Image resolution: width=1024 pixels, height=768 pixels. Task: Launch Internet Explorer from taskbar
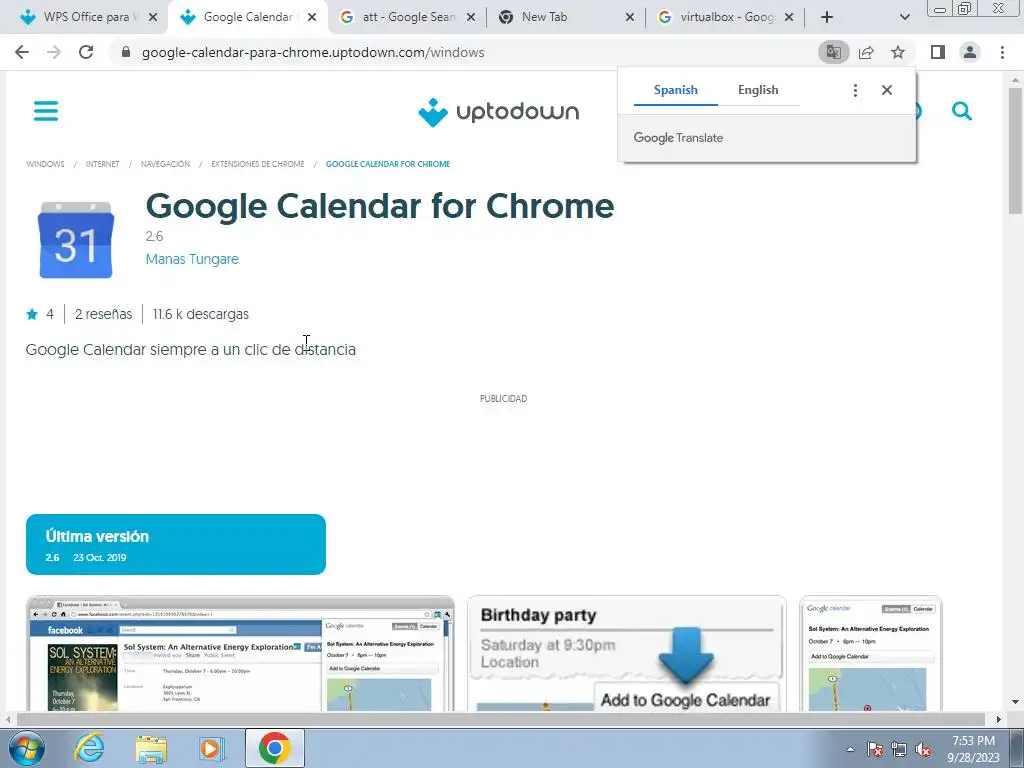89,748
